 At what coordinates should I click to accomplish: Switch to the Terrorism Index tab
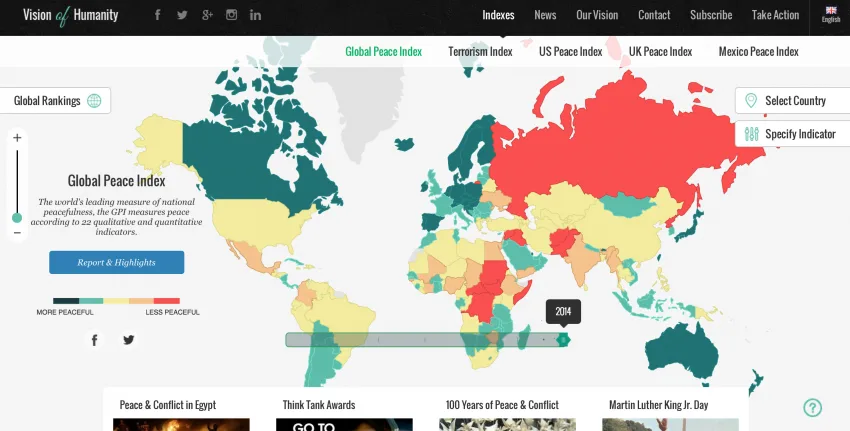(x=480, y=52)
